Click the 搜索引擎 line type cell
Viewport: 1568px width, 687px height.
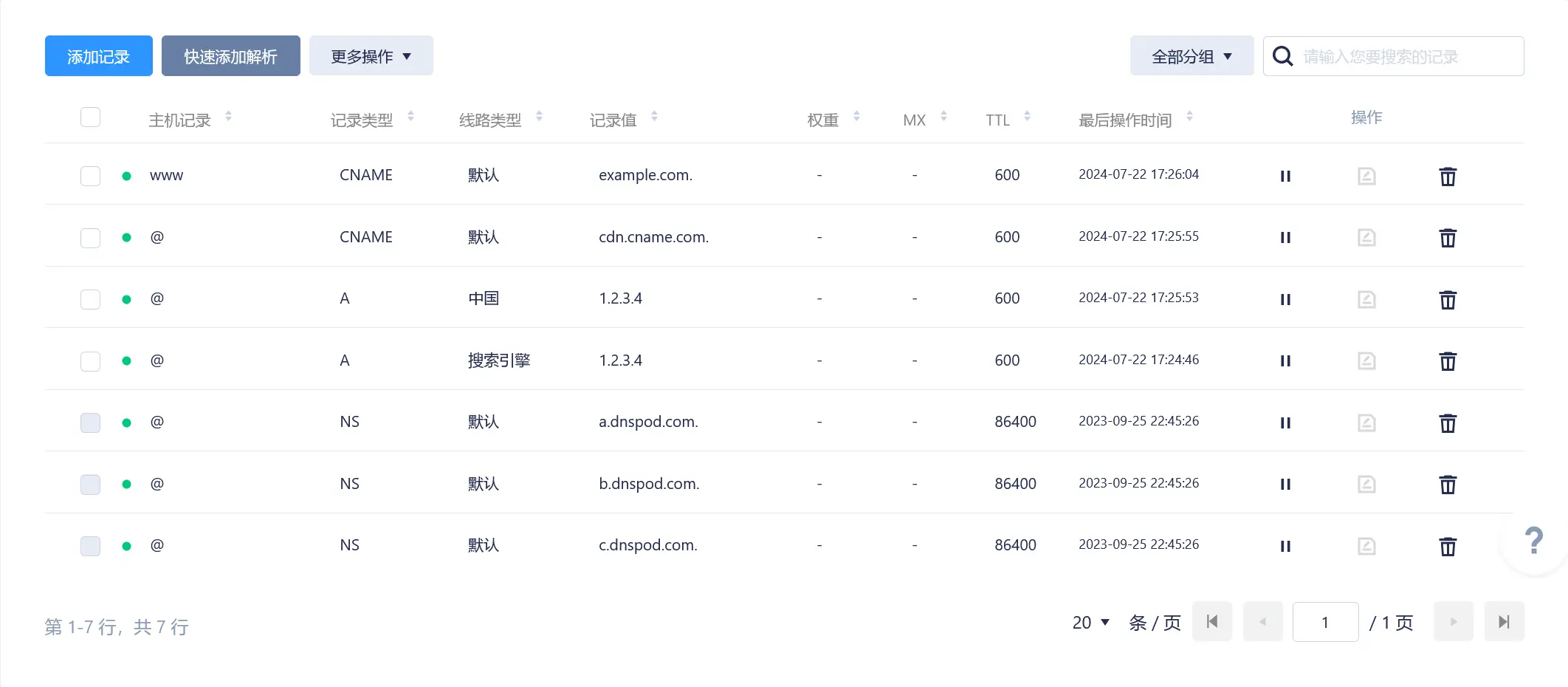tap(499, 360)
